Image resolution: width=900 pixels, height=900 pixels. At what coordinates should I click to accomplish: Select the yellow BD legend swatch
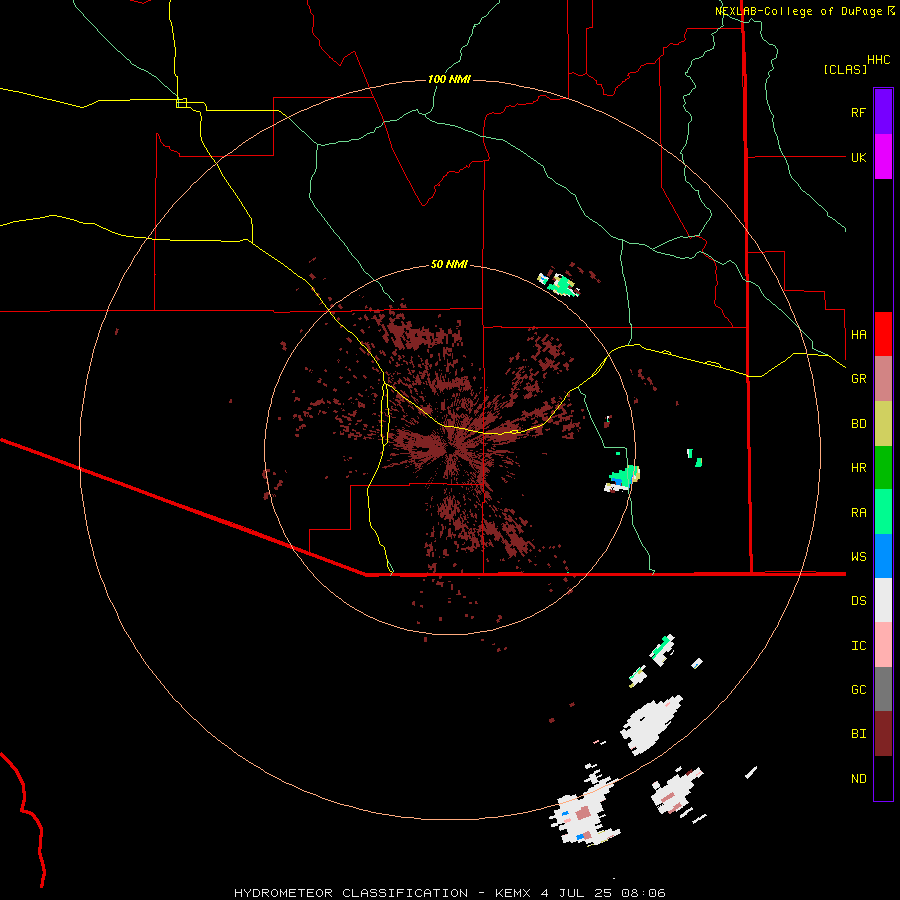coord(883,424)
